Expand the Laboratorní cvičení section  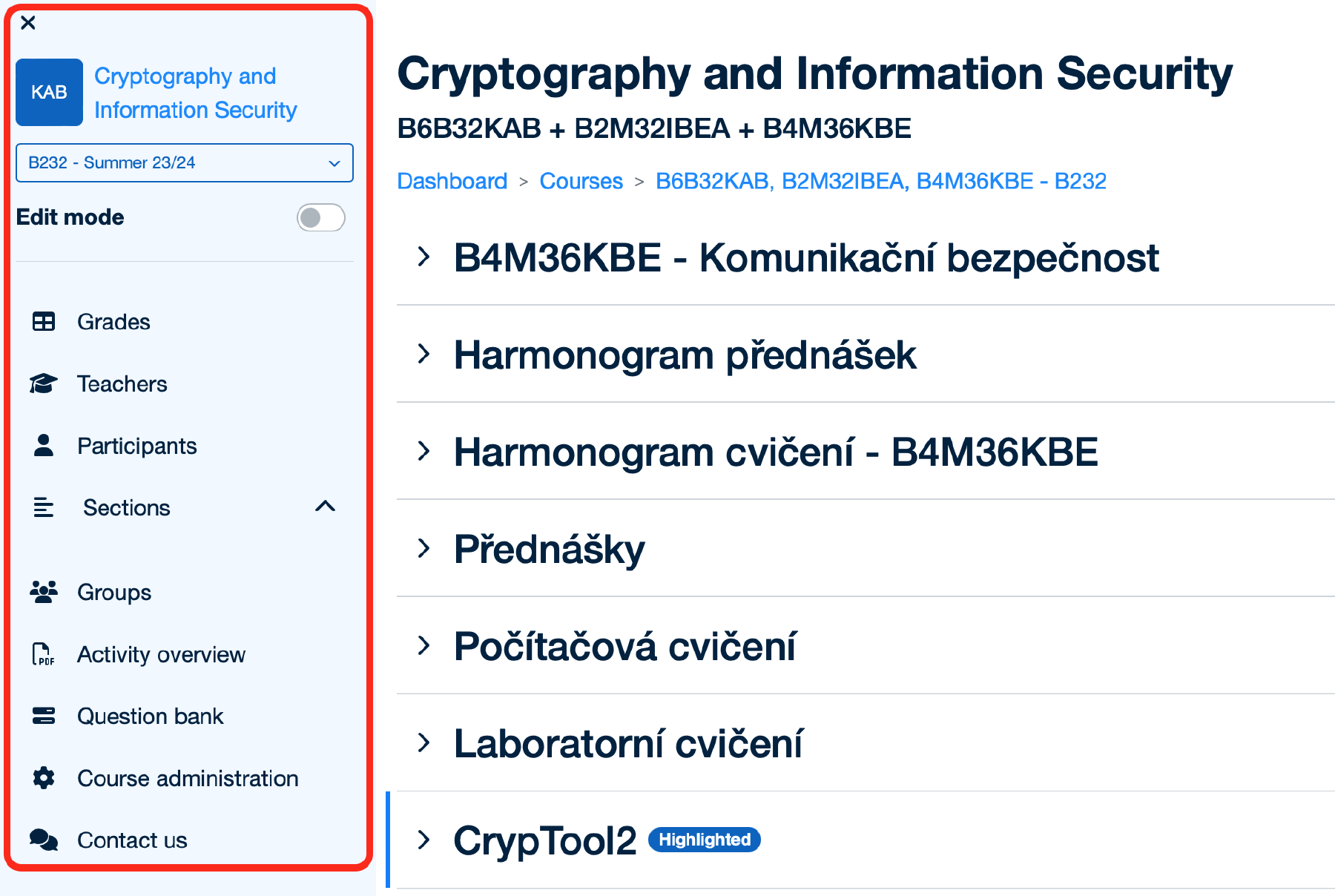pyautogui.click(x=424, y=742)
